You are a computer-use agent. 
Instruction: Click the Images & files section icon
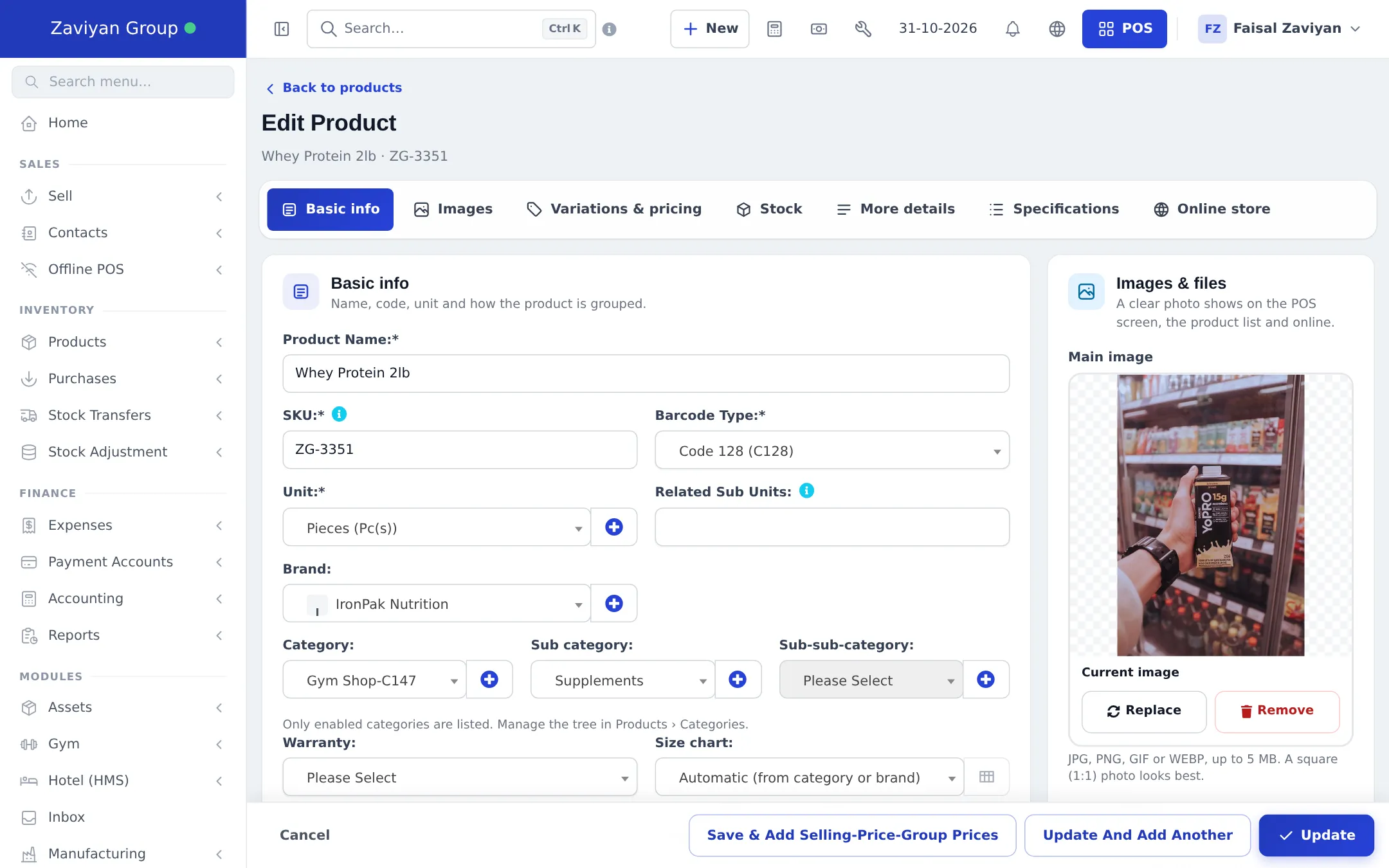point(1087,292)
